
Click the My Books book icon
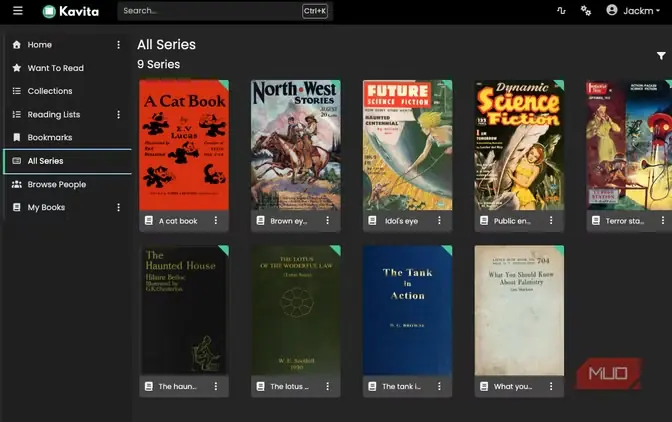click(17, 207)
